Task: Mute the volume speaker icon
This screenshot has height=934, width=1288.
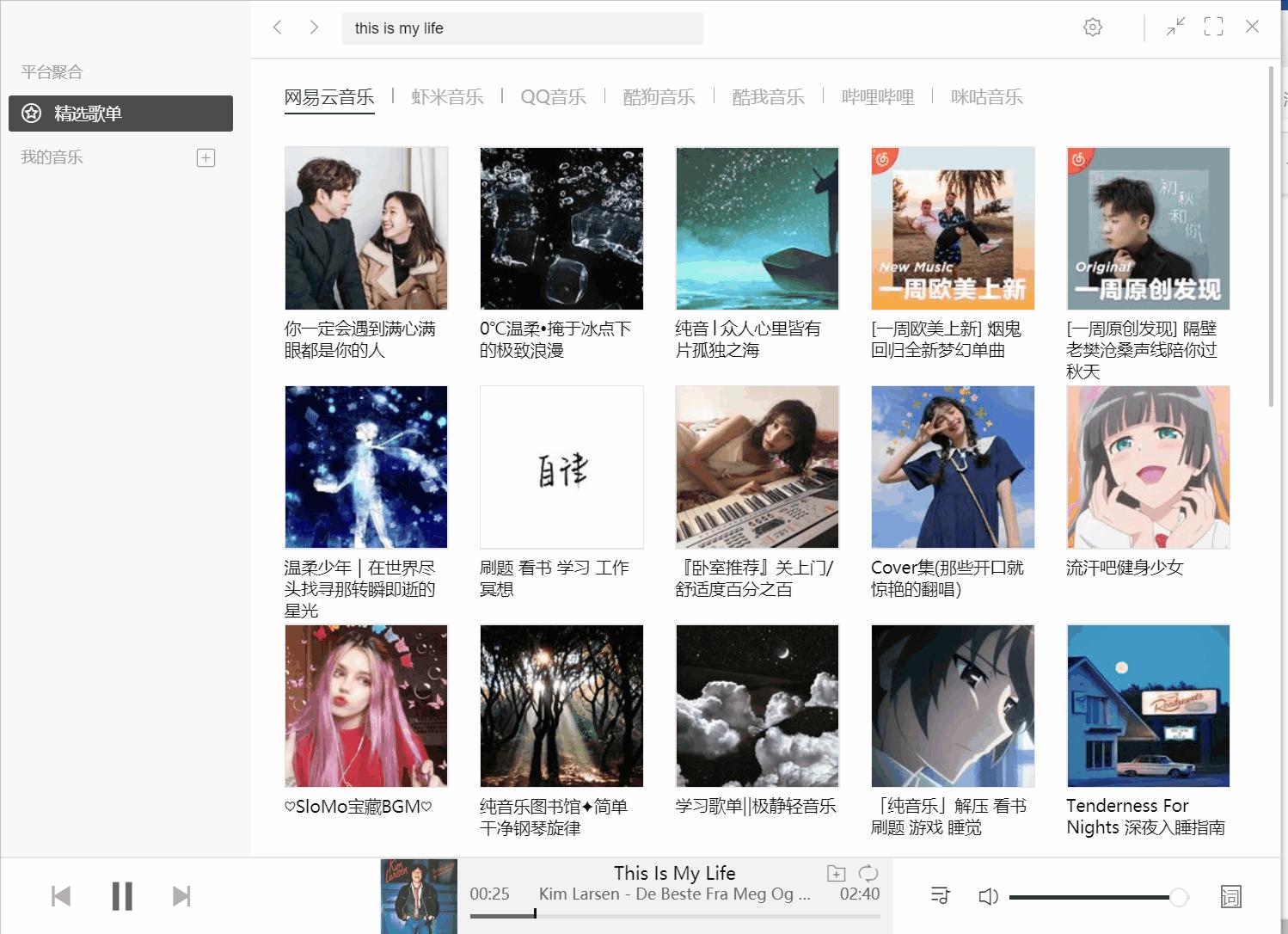Action: (990, 895)
